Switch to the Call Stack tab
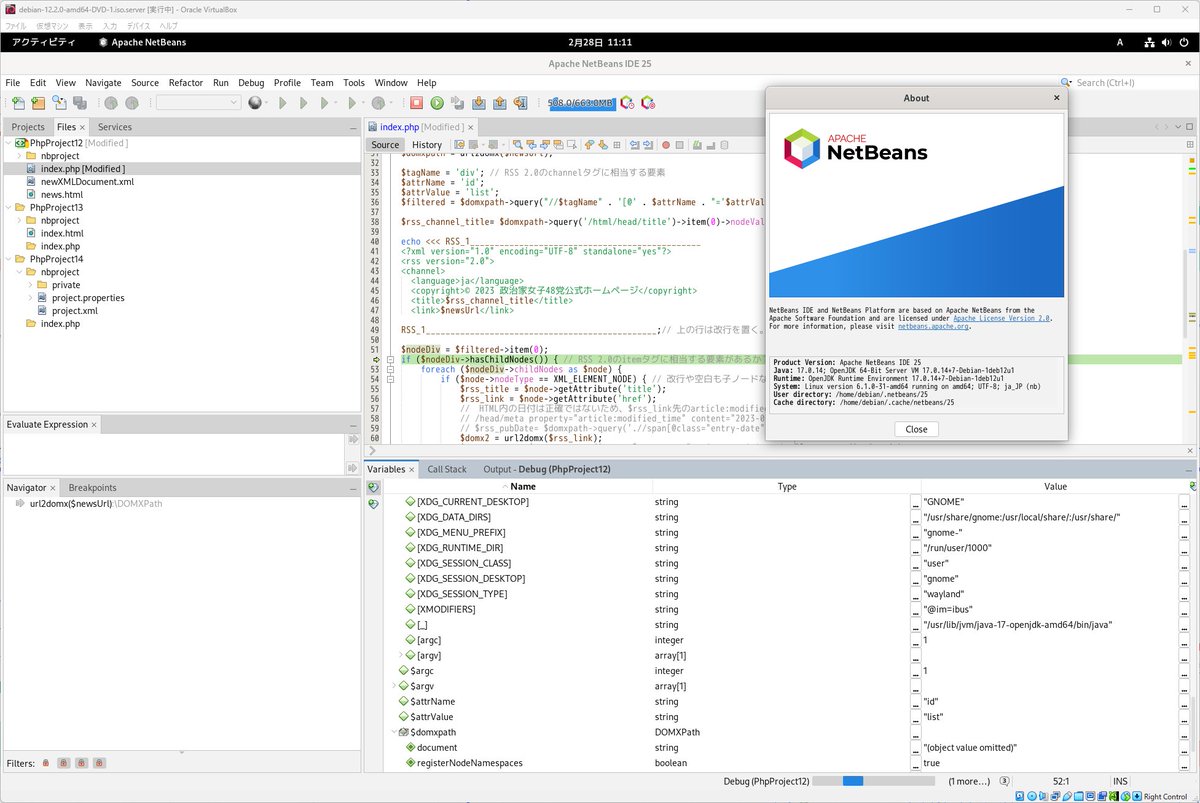1200x803 pixels. point(447,469)
